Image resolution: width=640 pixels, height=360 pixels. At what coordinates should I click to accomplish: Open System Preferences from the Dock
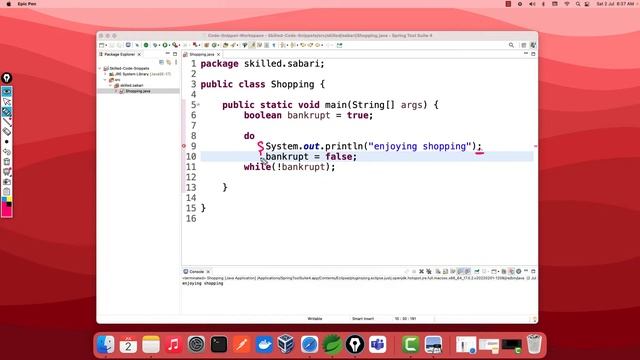pos(196,345)
